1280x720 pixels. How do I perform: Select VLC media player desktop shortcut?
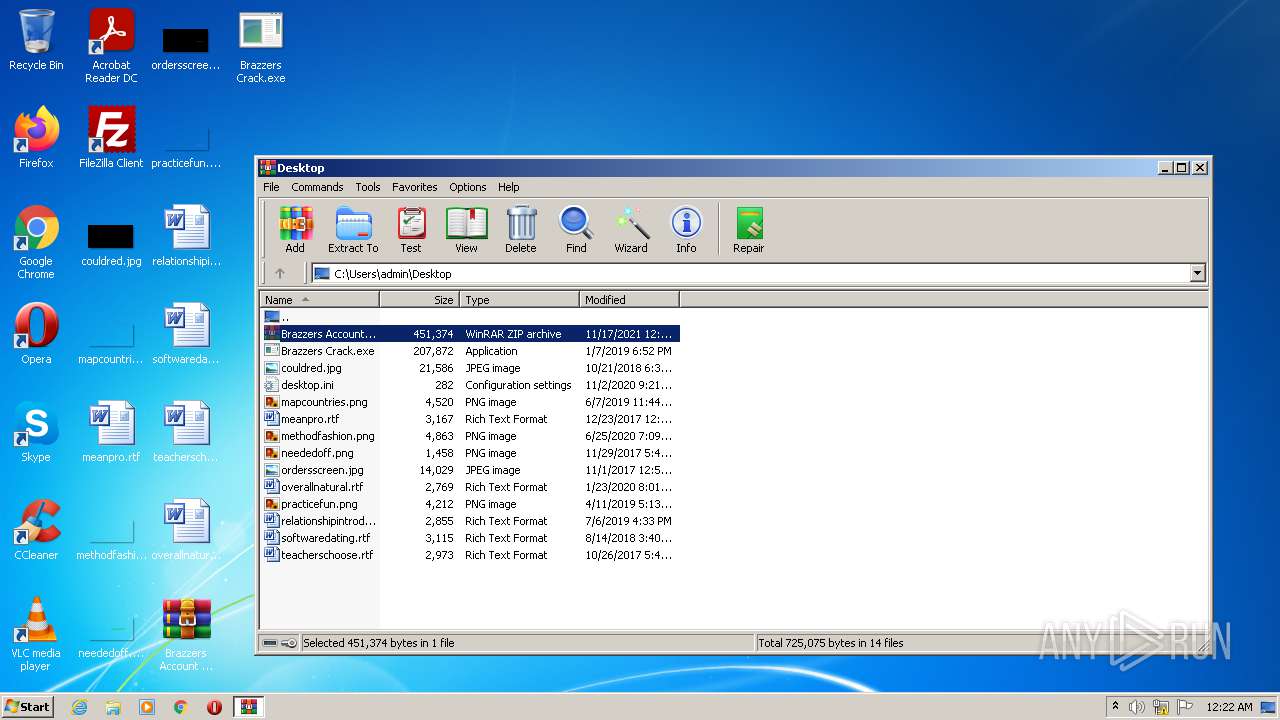tap(36, 634)
